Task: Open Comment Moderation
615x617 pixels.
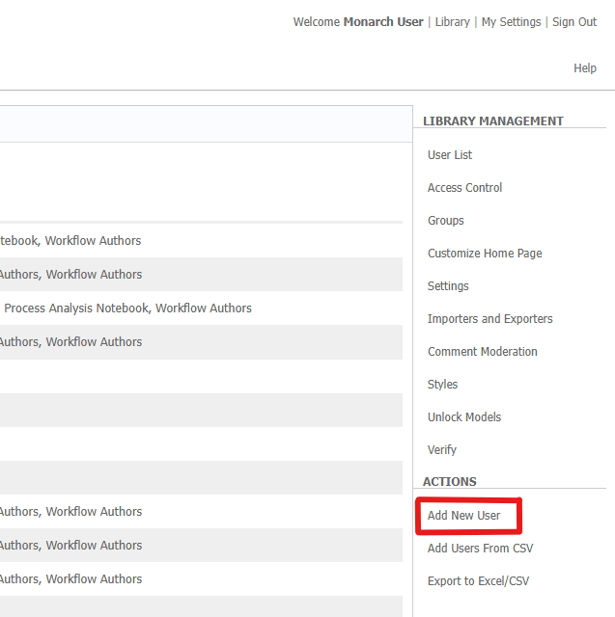Action: click(x=482, y=352)
